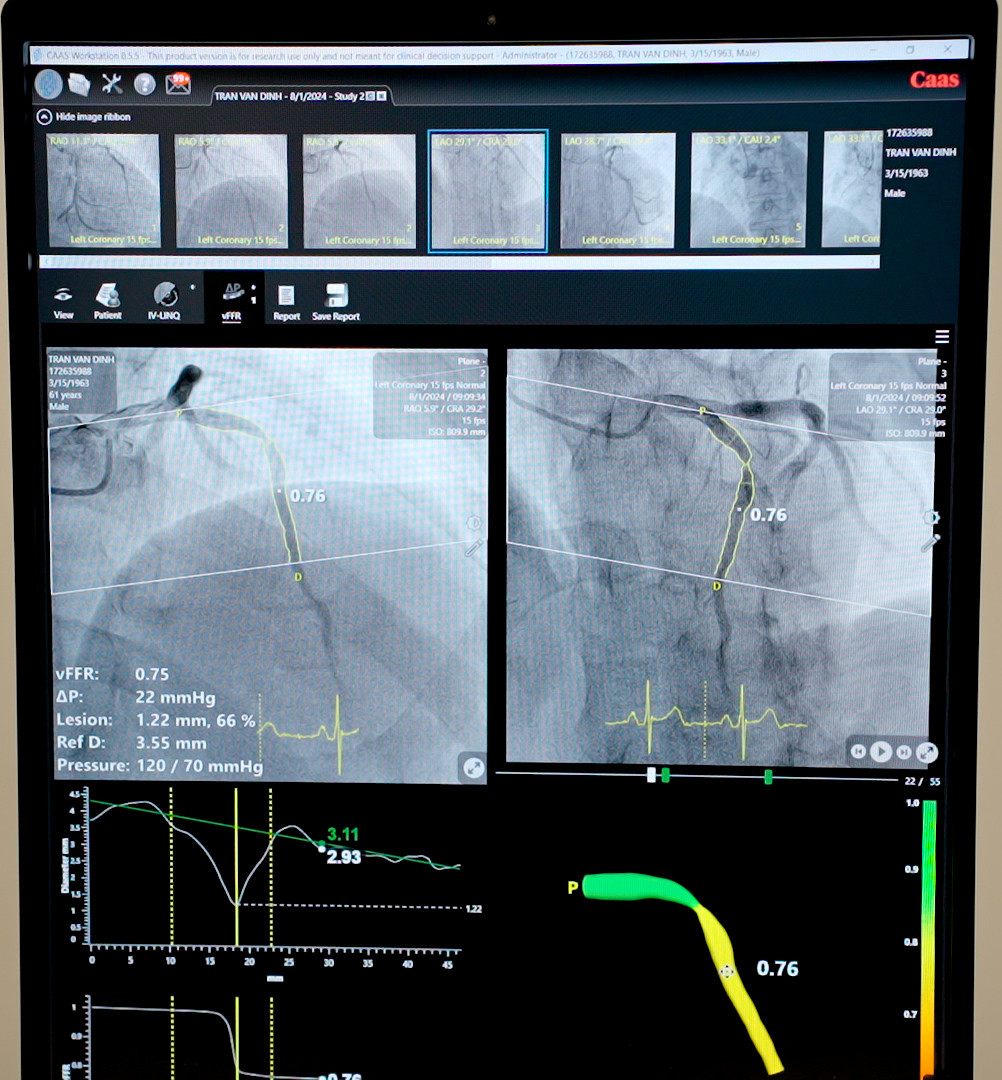Open the Report toolbar icon
This screenshot has width=1002, height=1080.
[x=286, y=298]
